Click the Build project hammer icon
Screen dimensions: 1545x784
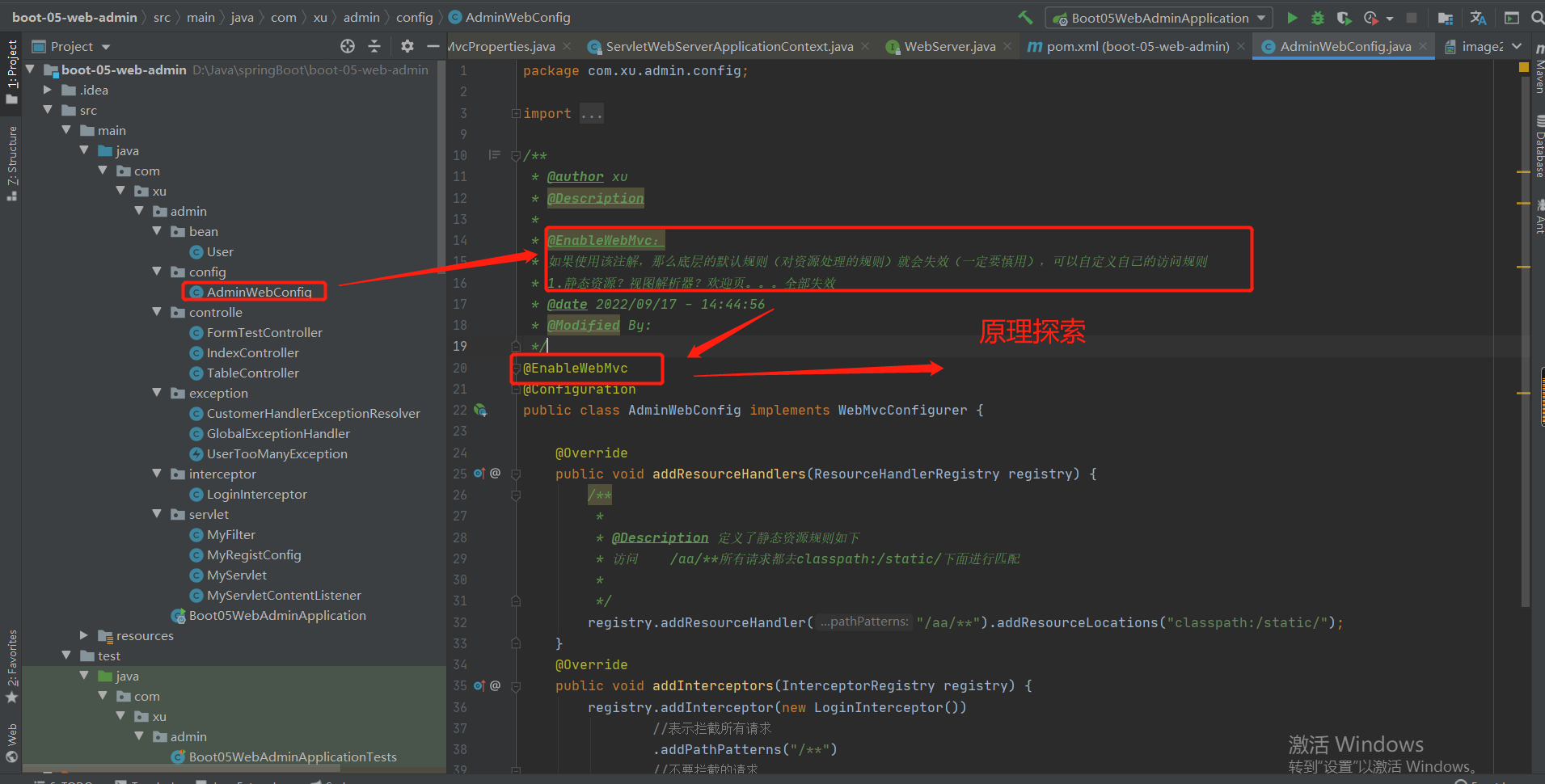(1025, 17)
